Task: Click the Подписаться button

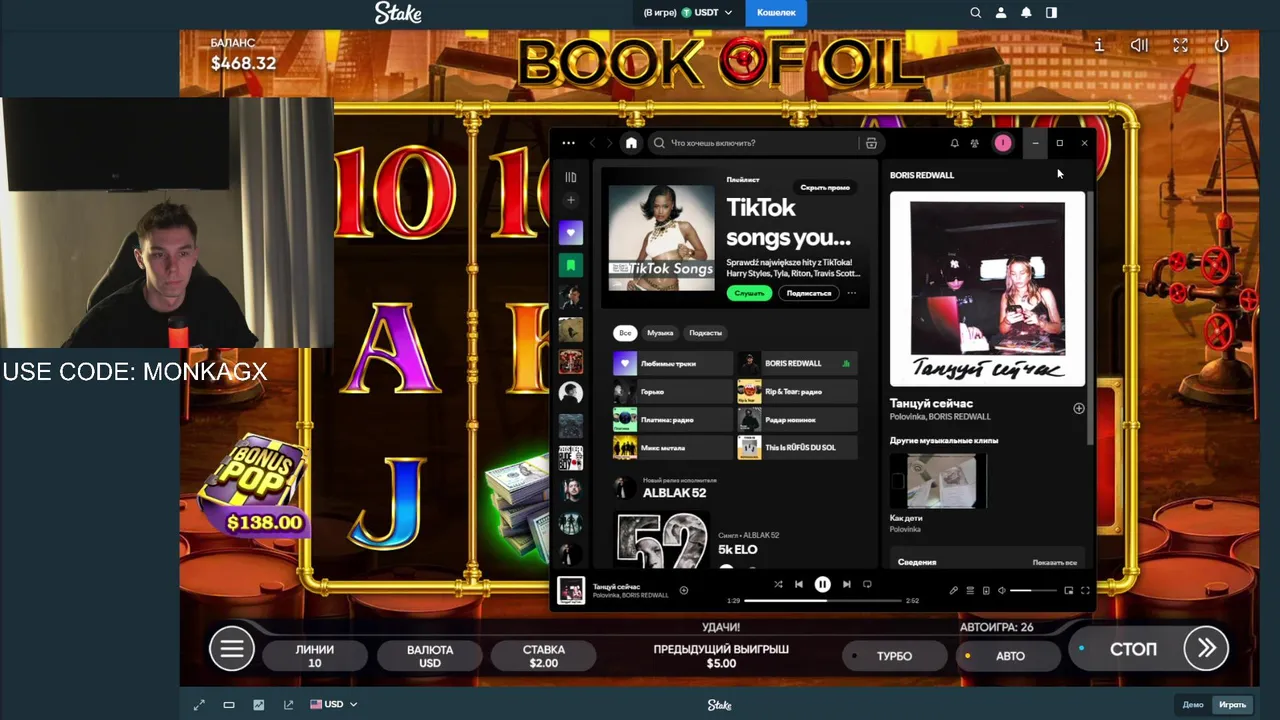Action: click(809, 293)
